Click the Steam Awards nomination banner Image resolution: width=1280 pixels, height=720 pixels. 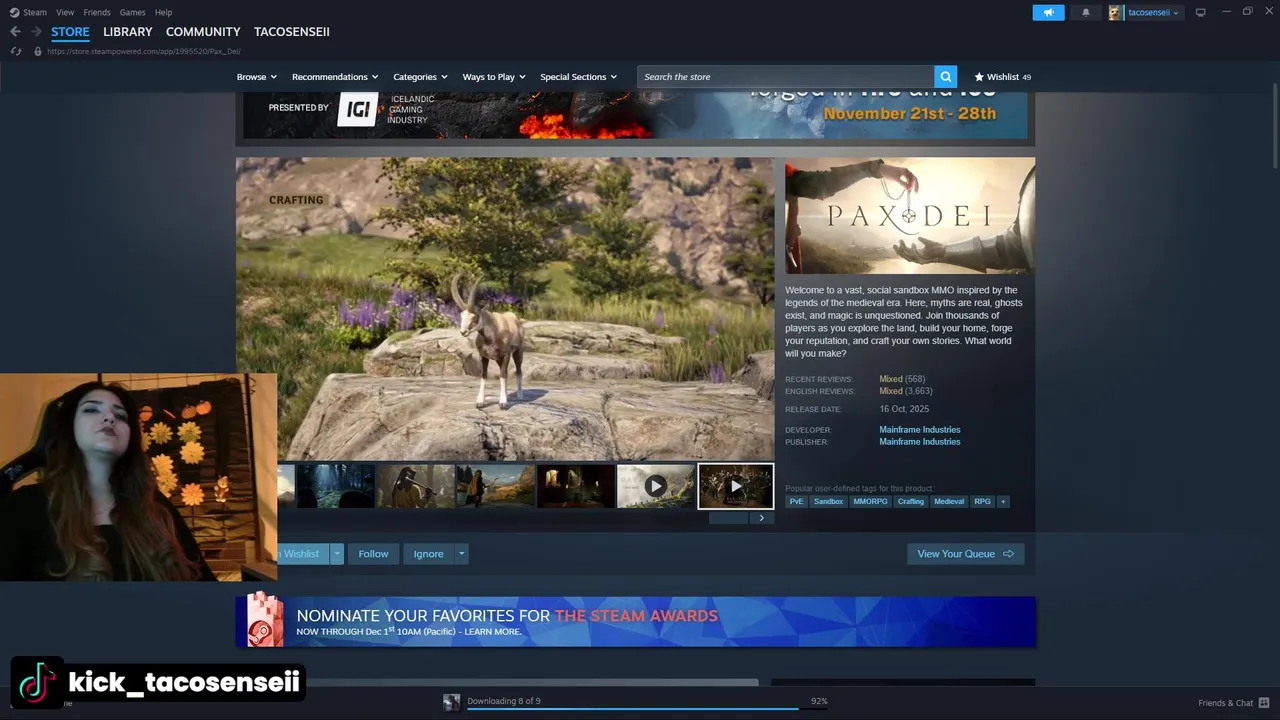(x=636, y=621)
